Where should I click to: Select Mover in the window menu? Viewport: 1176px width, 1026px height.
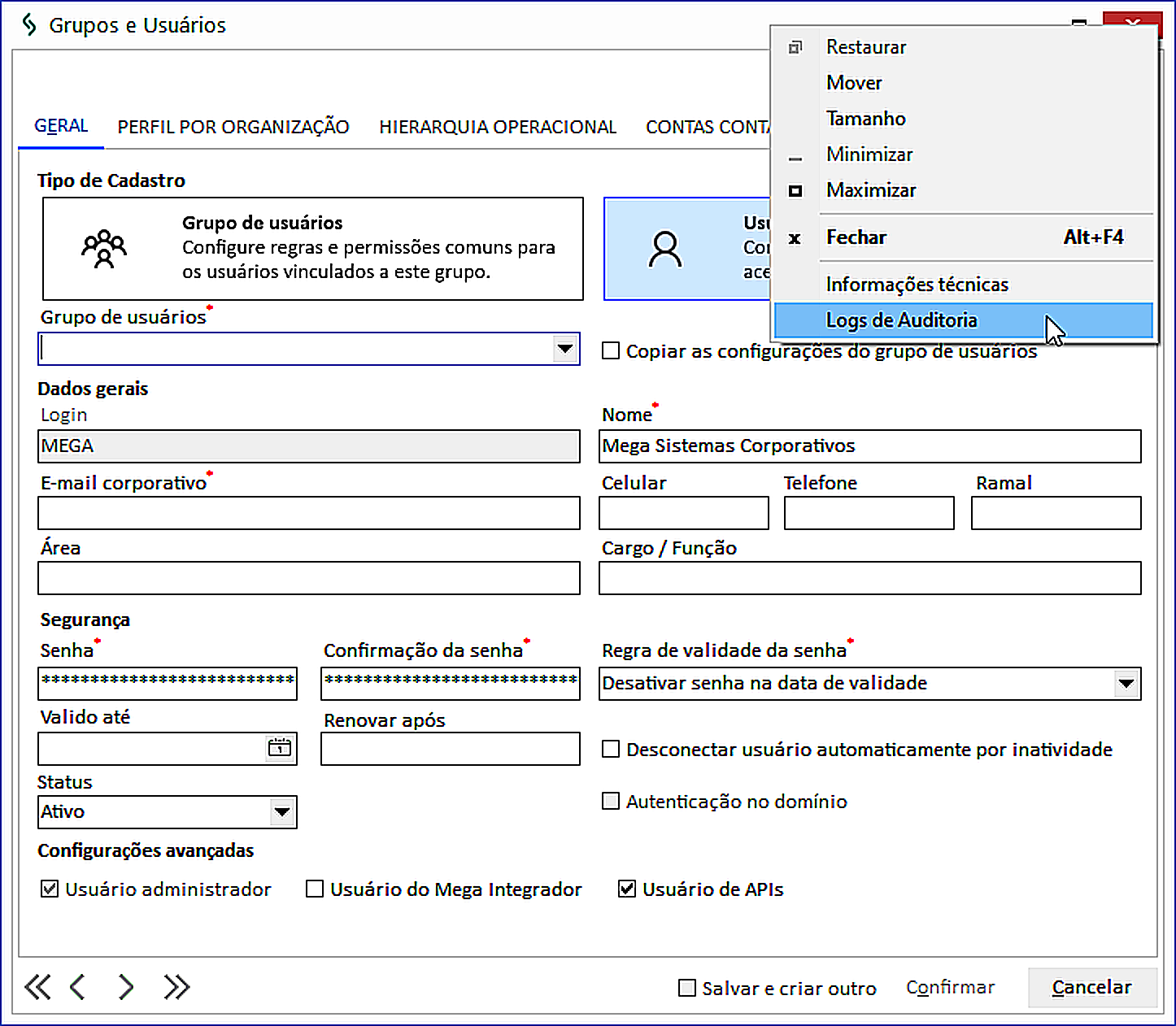coord(964,83)
